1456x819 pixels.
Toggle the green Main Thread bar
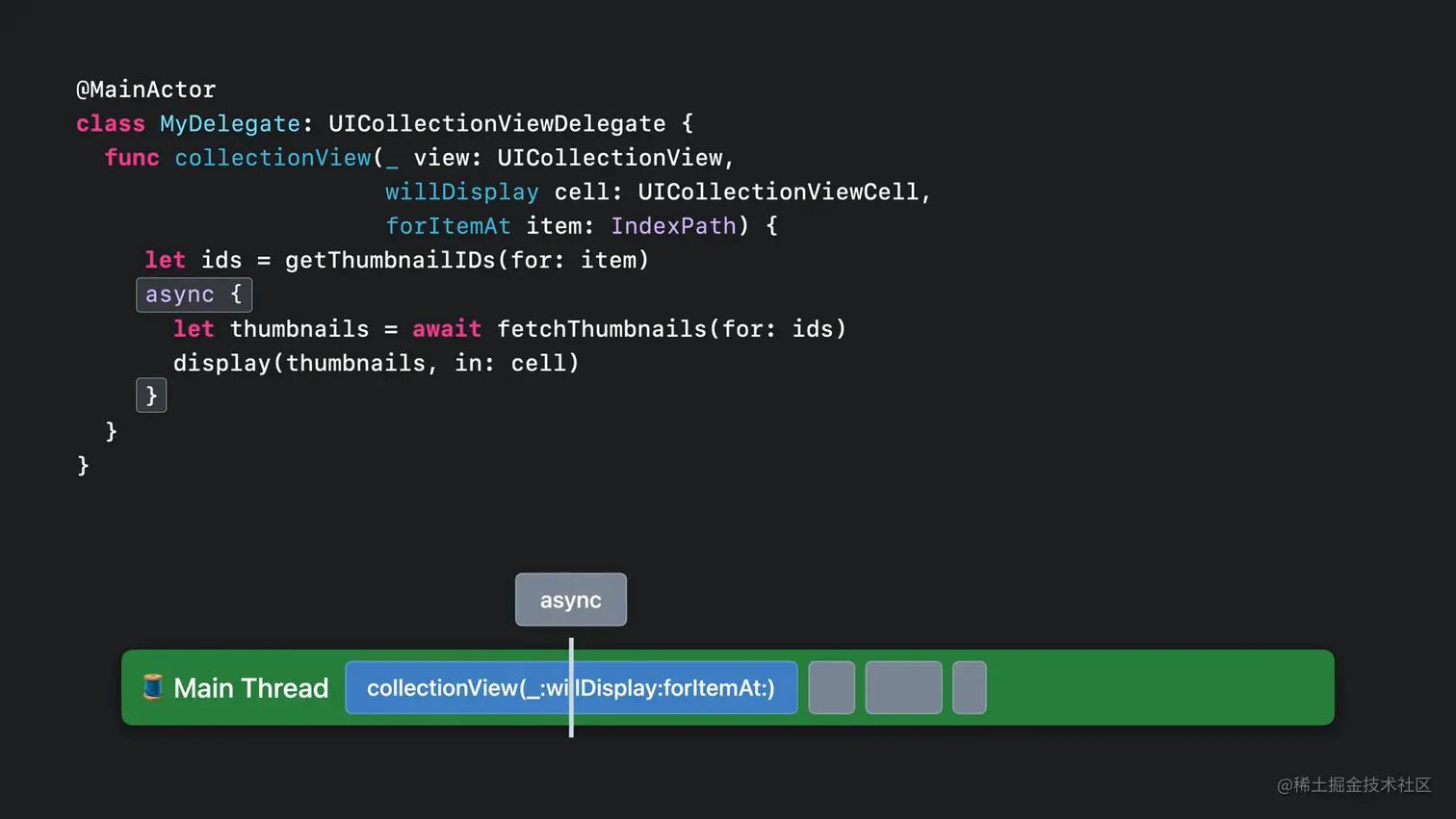(1156, 687)
